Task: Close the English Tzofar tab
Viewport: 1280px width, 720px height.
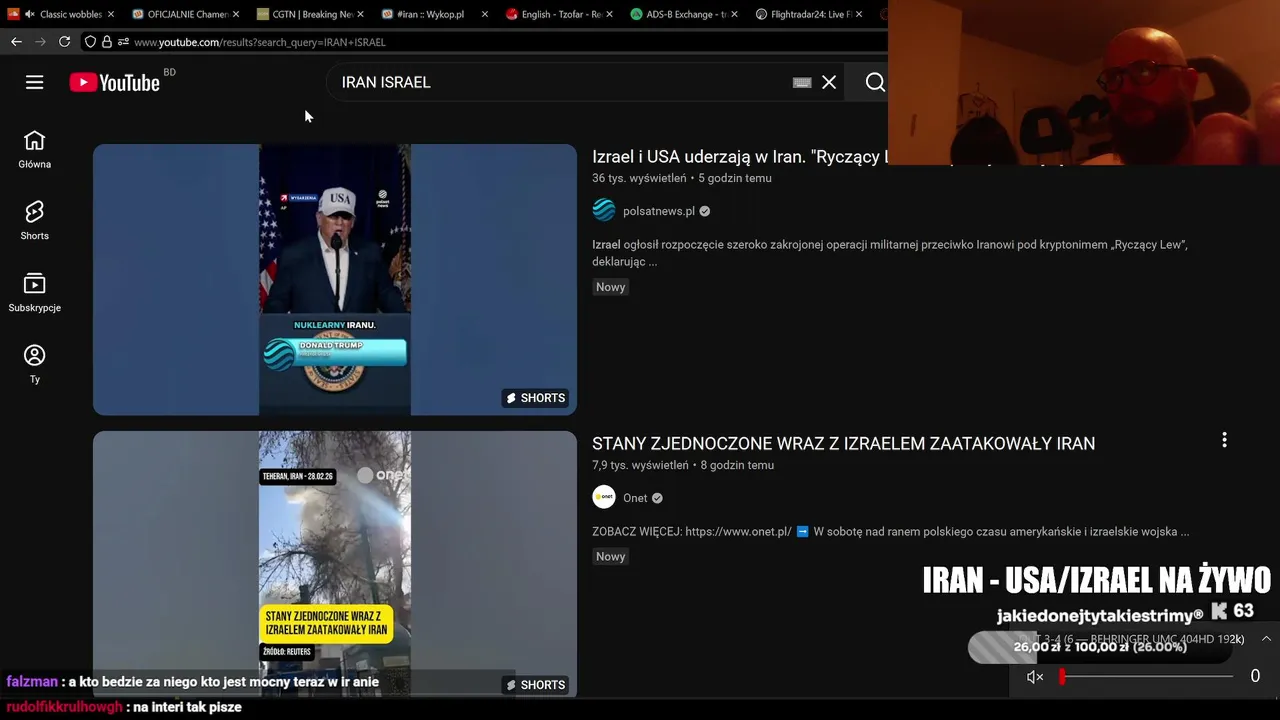Action: pyautogui.click(x=610, y=14)
